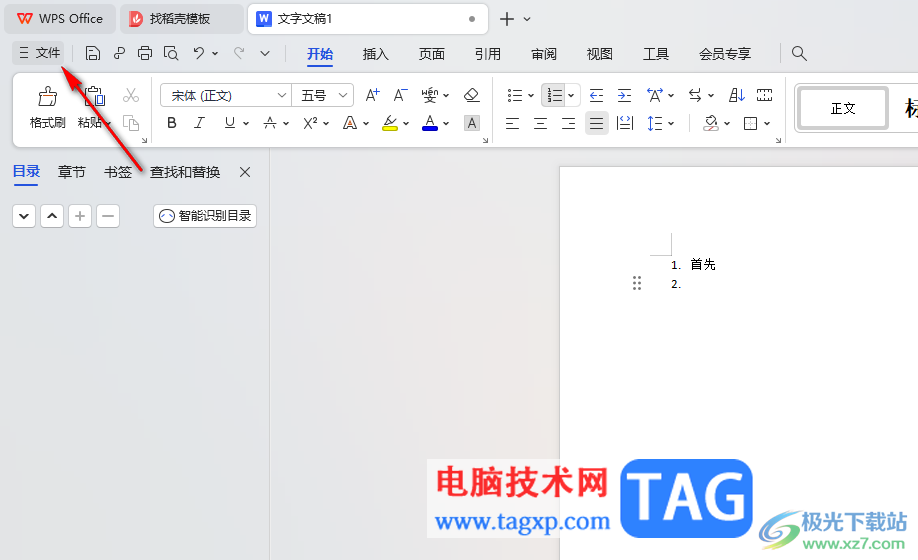The height and width of the screenshot is (560, 918).
Task: Toggle the numbered list icon
Action: [x=554, y=95]
